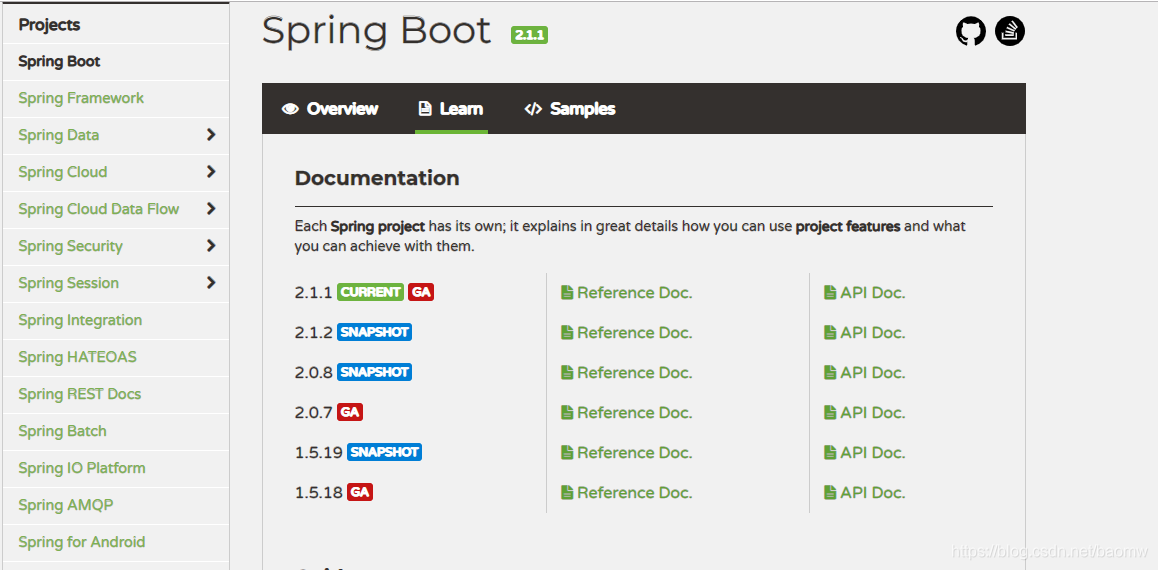Open the GitHub repository icon
This screenshot has width=1158, height=570.
[x=970, y=32]
